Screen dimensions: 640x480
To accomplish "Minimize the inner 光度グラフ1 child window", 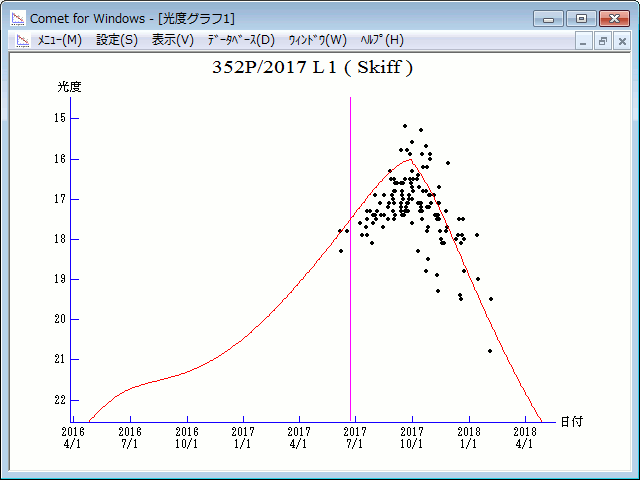I will [585, 41].
